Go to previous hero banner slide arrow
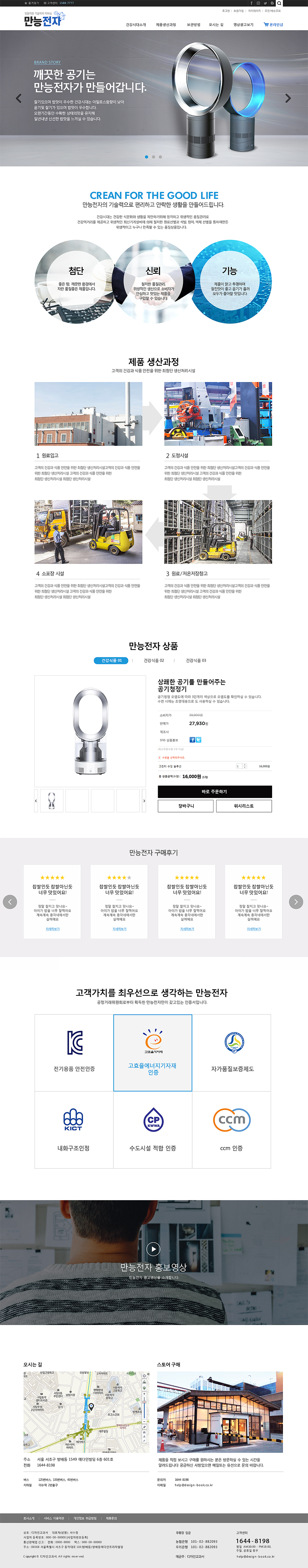 19,98
